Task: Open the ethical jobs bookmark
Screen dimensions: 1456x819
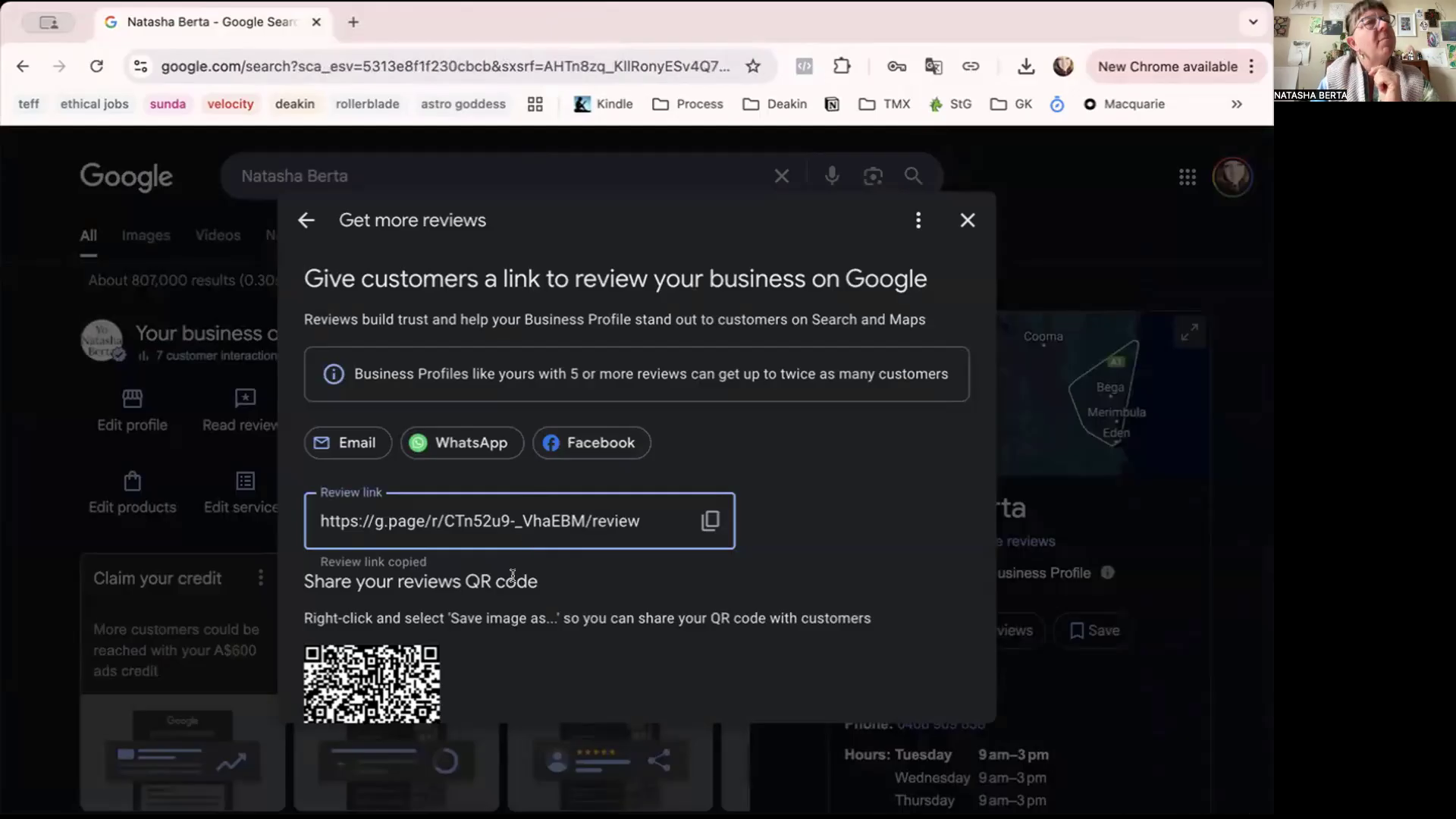Action: (x=95, y=104)
